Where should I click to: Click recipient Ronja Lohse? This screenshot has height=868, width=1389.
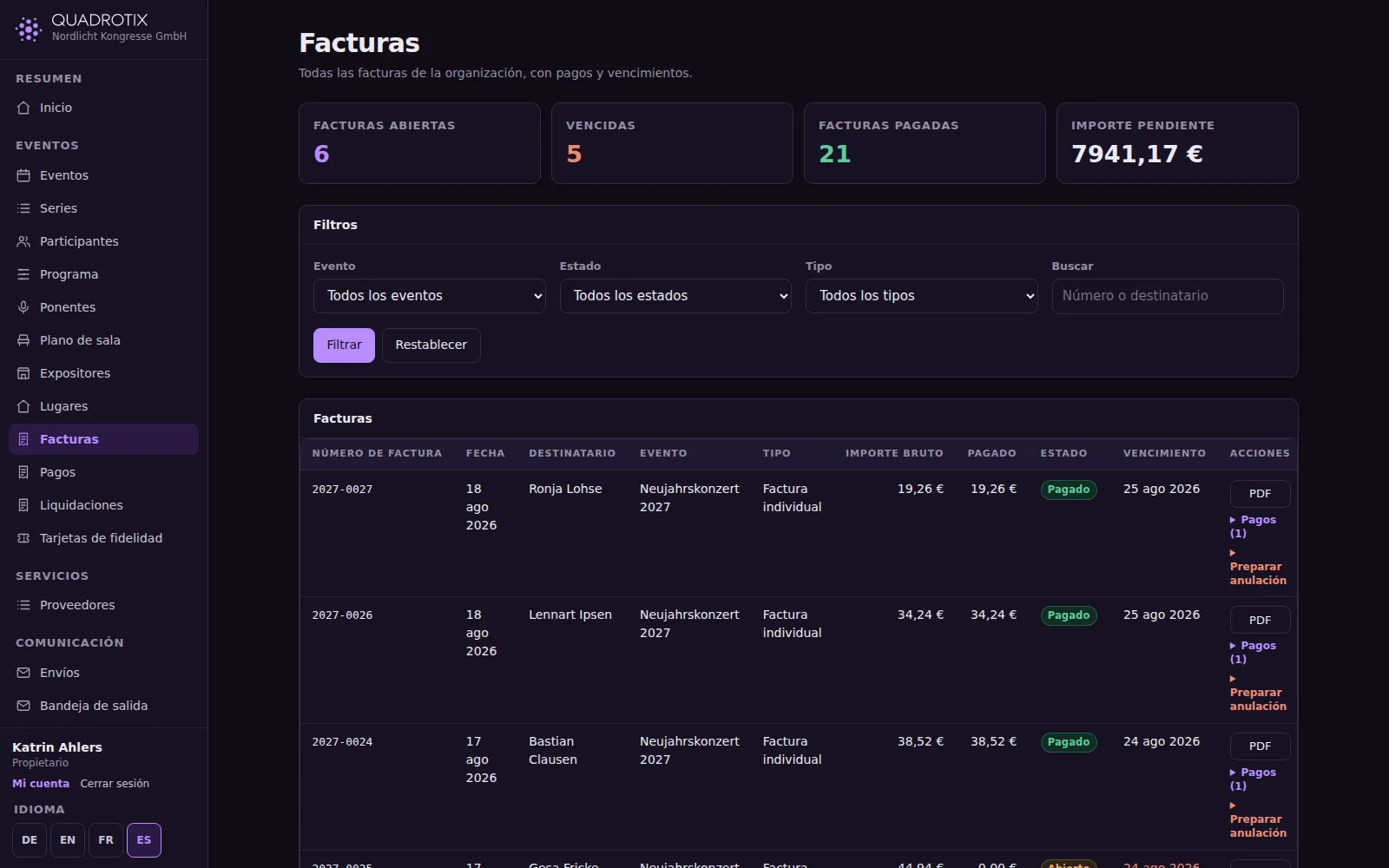(x=565, y=489)
